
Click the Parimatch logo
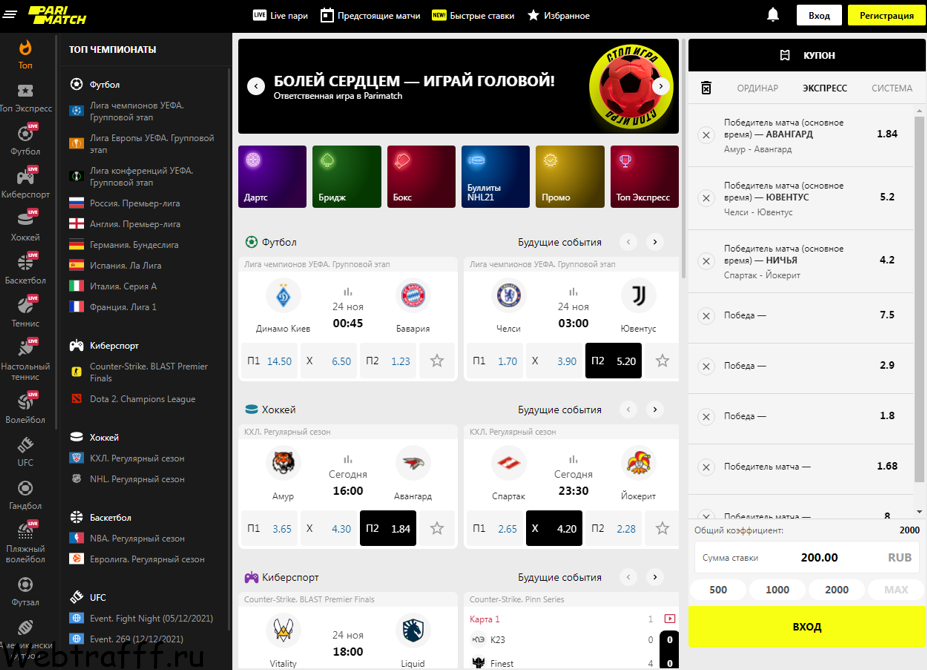pos(57,15)
